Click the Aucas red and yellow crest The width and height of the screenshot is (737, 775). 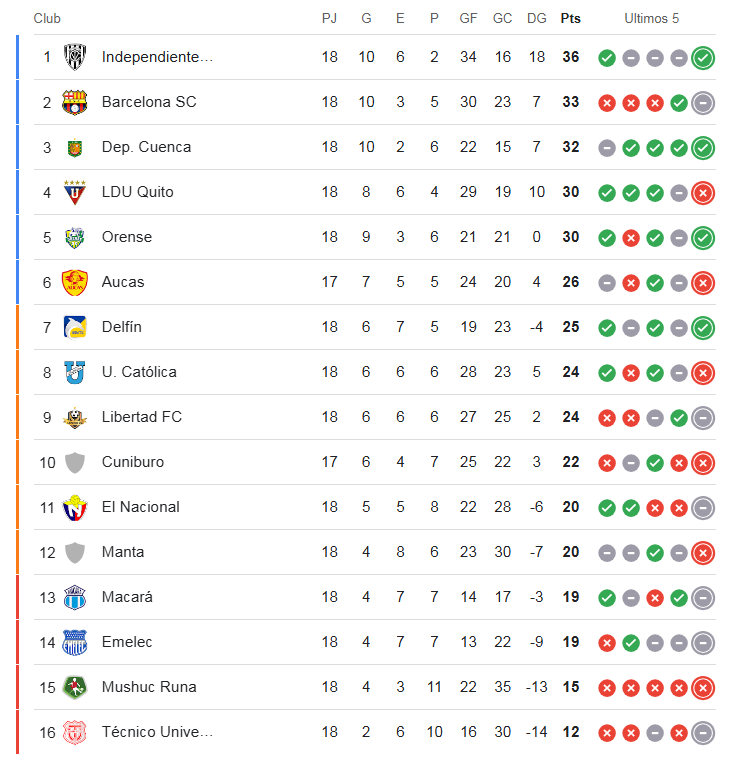point(75,282)
